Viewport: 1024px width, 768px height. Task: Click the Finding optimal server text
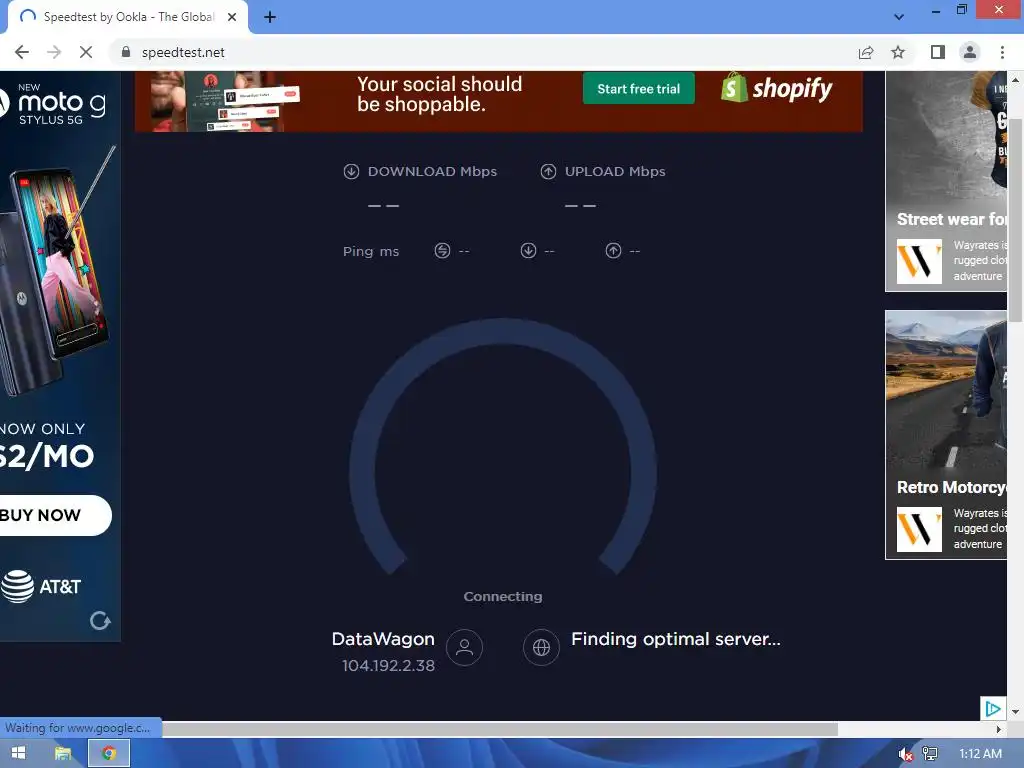pos(675,639)
